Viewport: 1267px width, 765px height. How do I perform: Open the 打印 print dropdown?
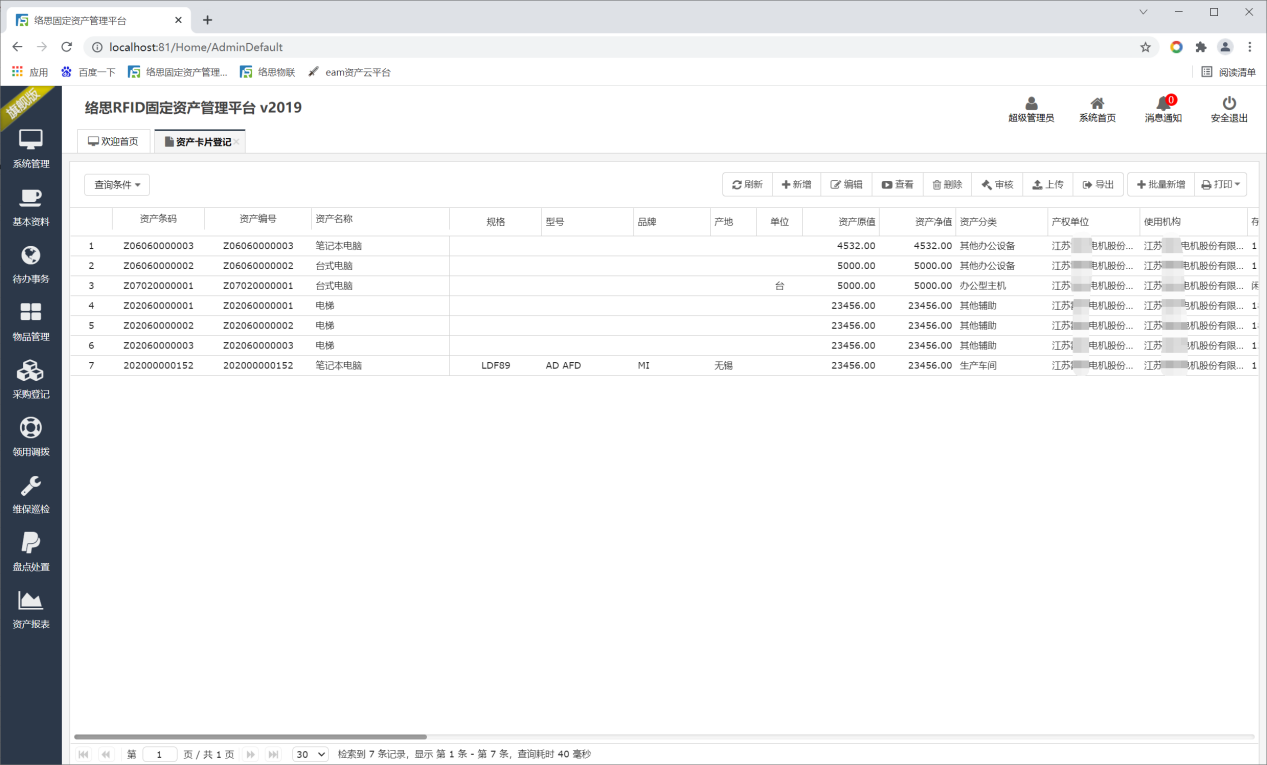[1221, 185]
